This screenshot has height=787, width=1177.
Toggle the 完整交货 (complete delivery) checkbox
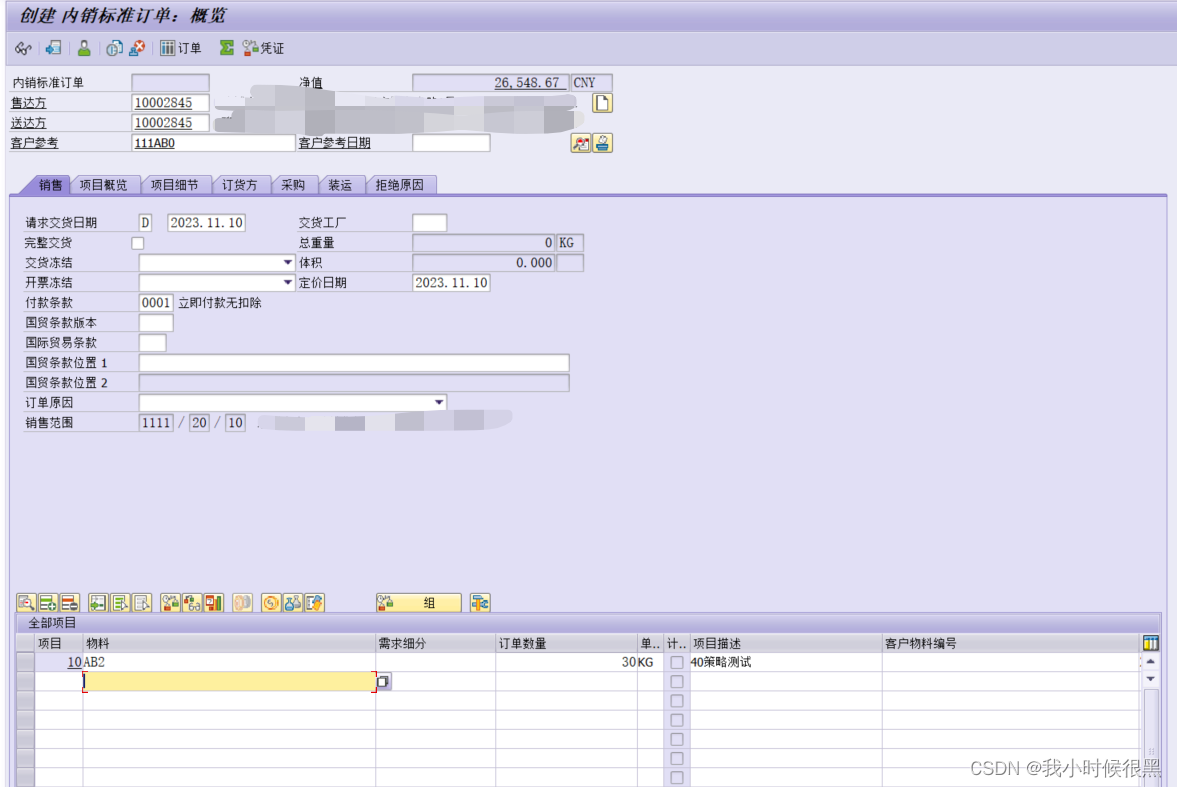[138, 242]
